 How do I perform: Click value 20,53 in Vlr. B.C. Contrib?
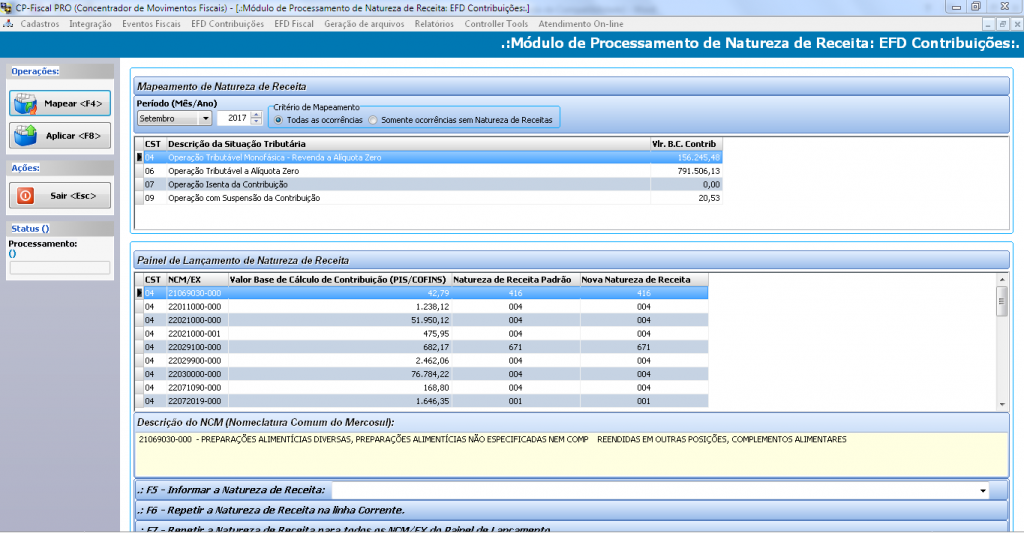tap(709, 198)
